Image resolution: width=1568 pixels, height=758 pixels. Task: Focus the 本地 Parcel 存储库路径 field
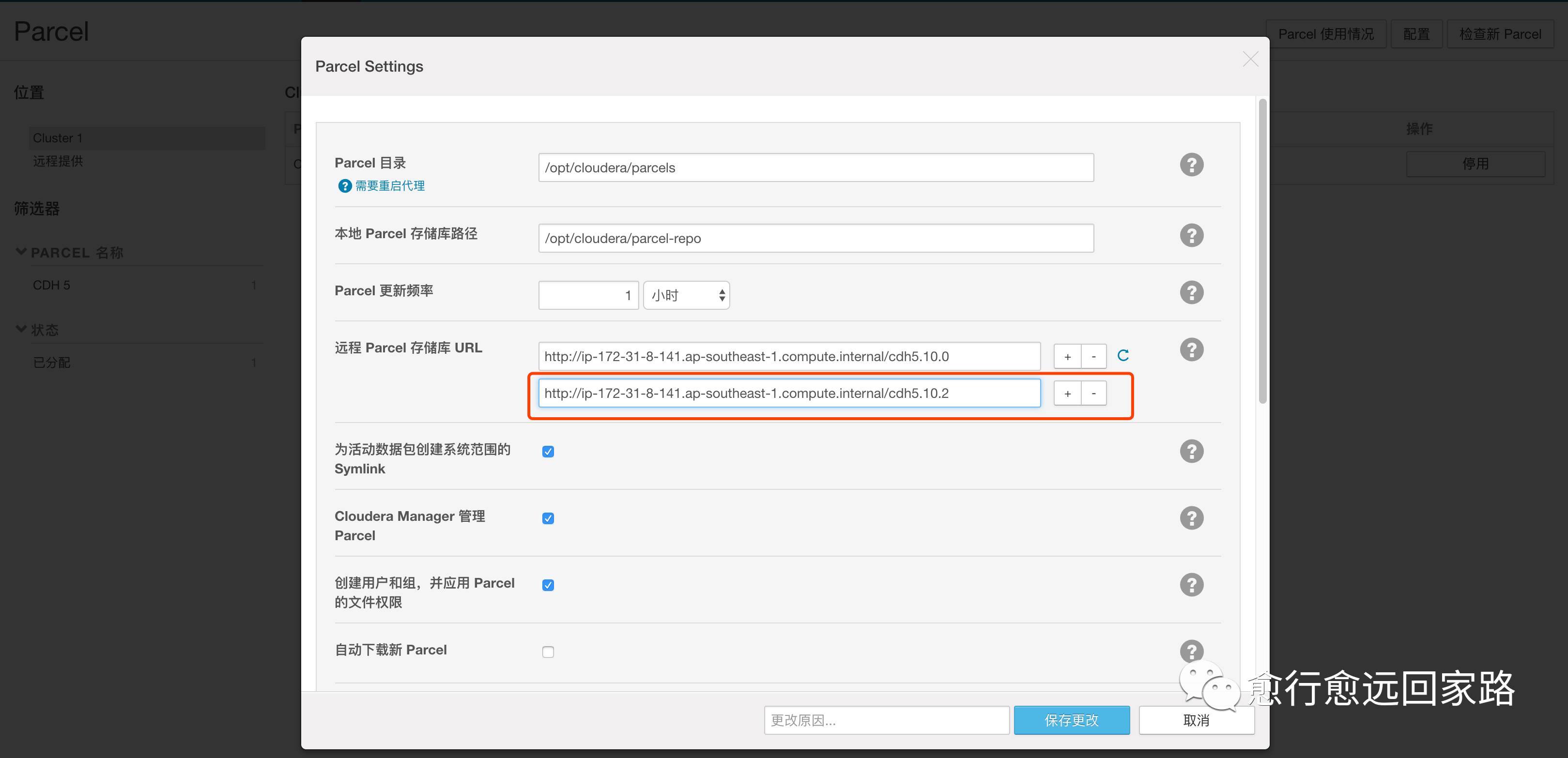click(x=815, y=239)
